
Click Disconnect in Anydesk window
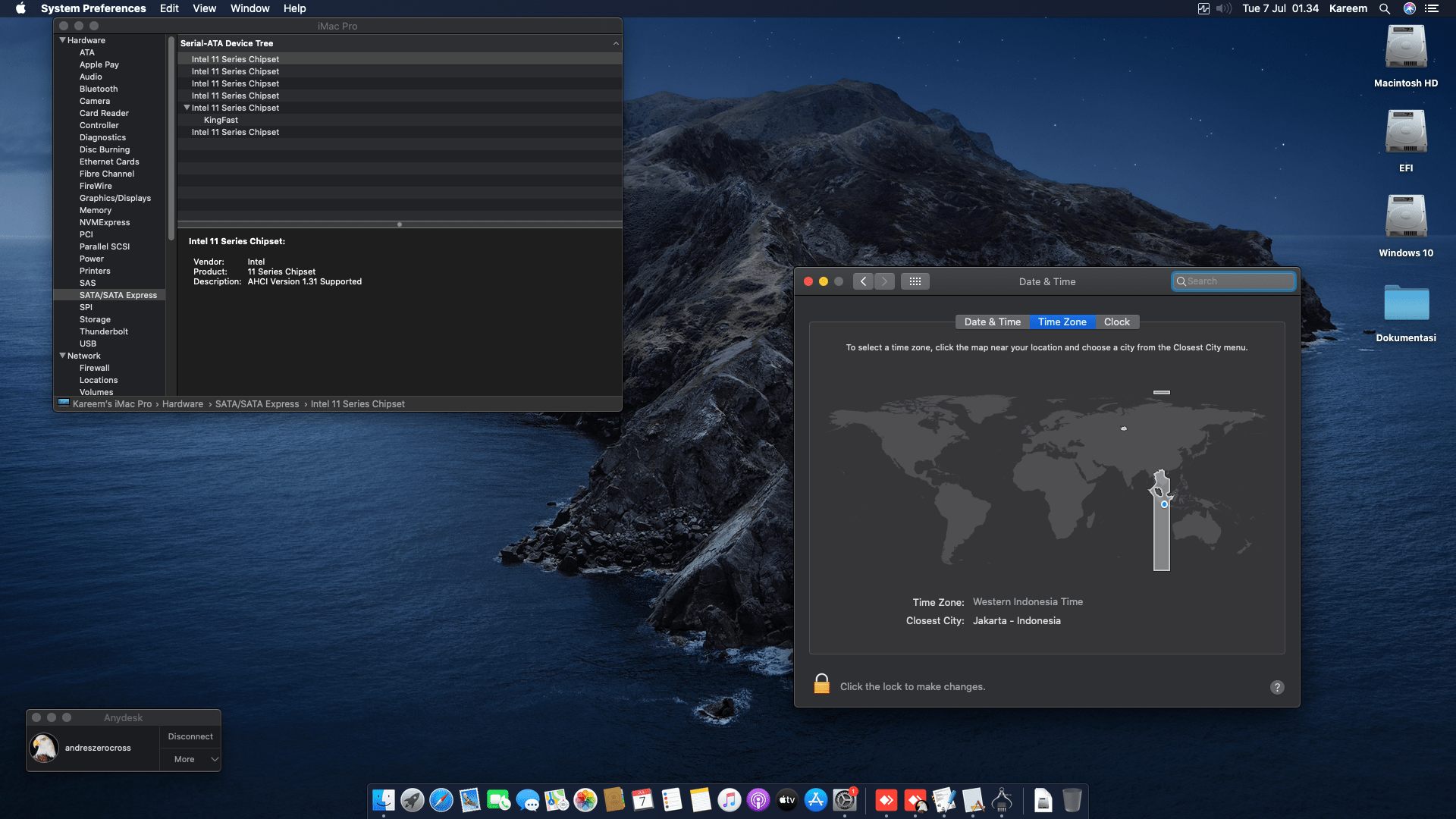click(190, 736)
